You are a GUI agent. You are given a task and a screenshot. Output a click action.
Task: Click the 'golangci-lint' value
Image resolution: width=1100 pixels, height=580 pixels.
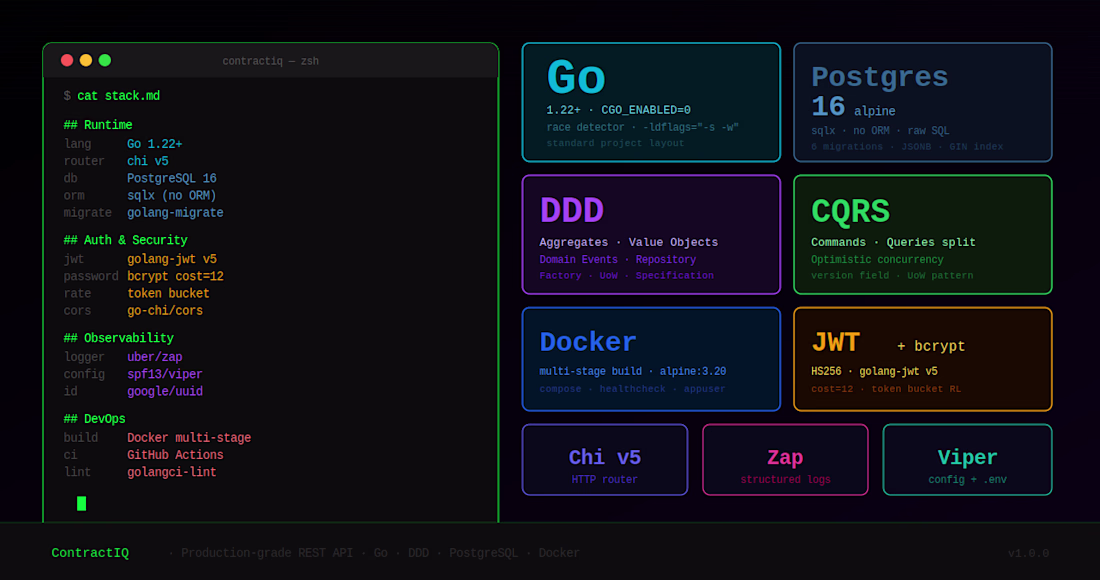(172, 472)
